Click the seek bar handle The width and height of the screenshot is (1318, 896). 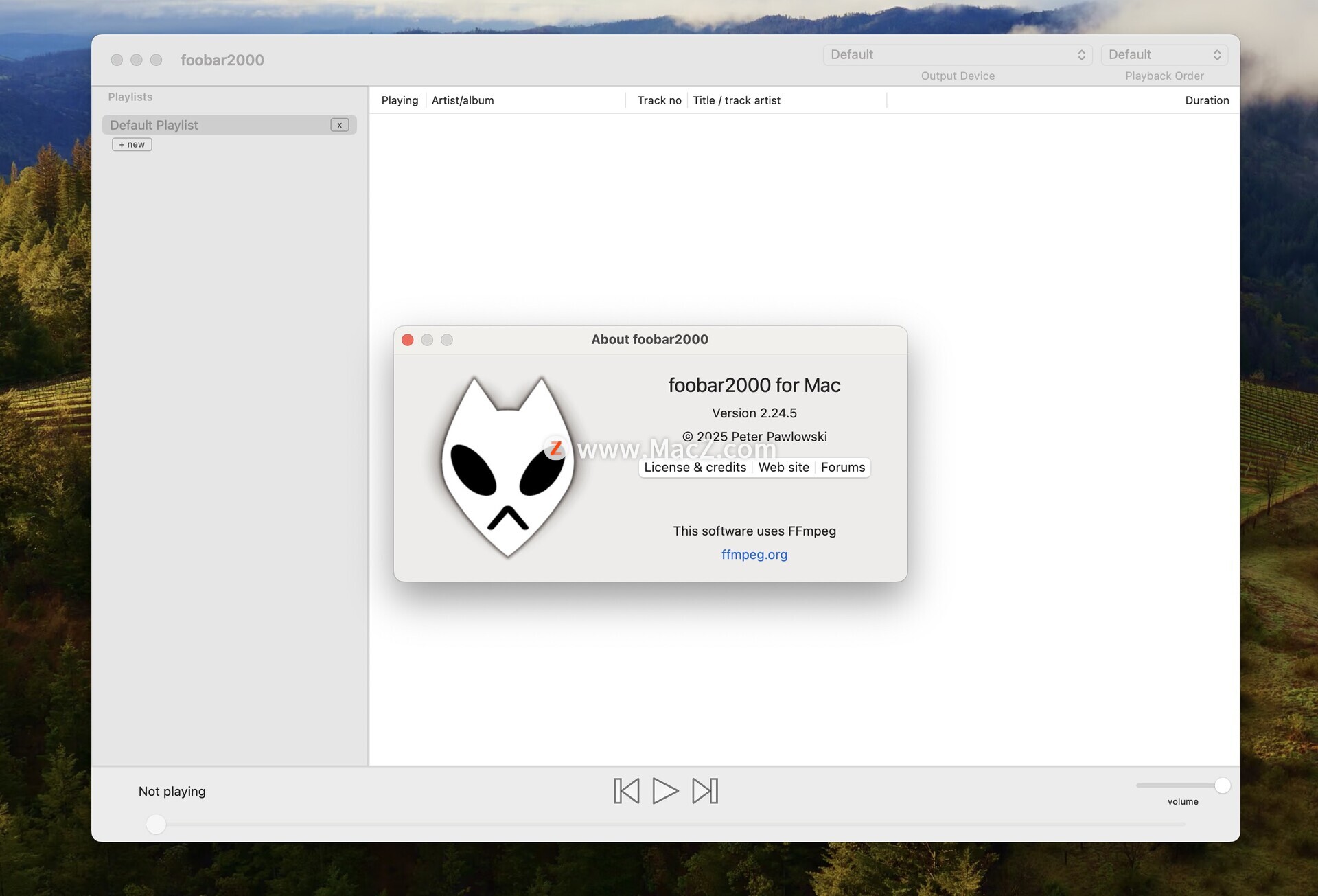(x=156, y=824)
